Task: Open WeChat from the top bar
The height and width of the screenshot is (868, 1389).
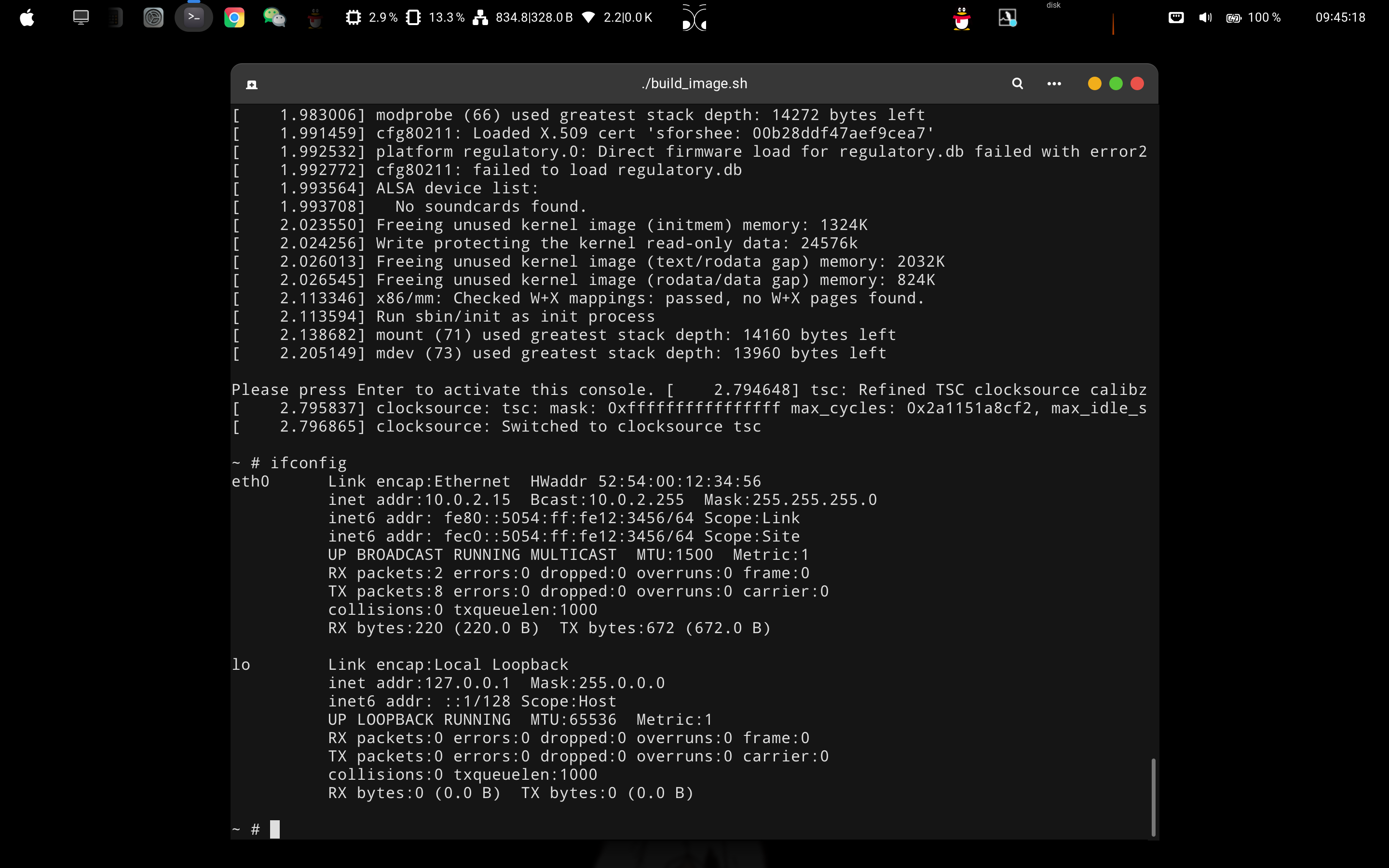Action: [x=274, y=18]
